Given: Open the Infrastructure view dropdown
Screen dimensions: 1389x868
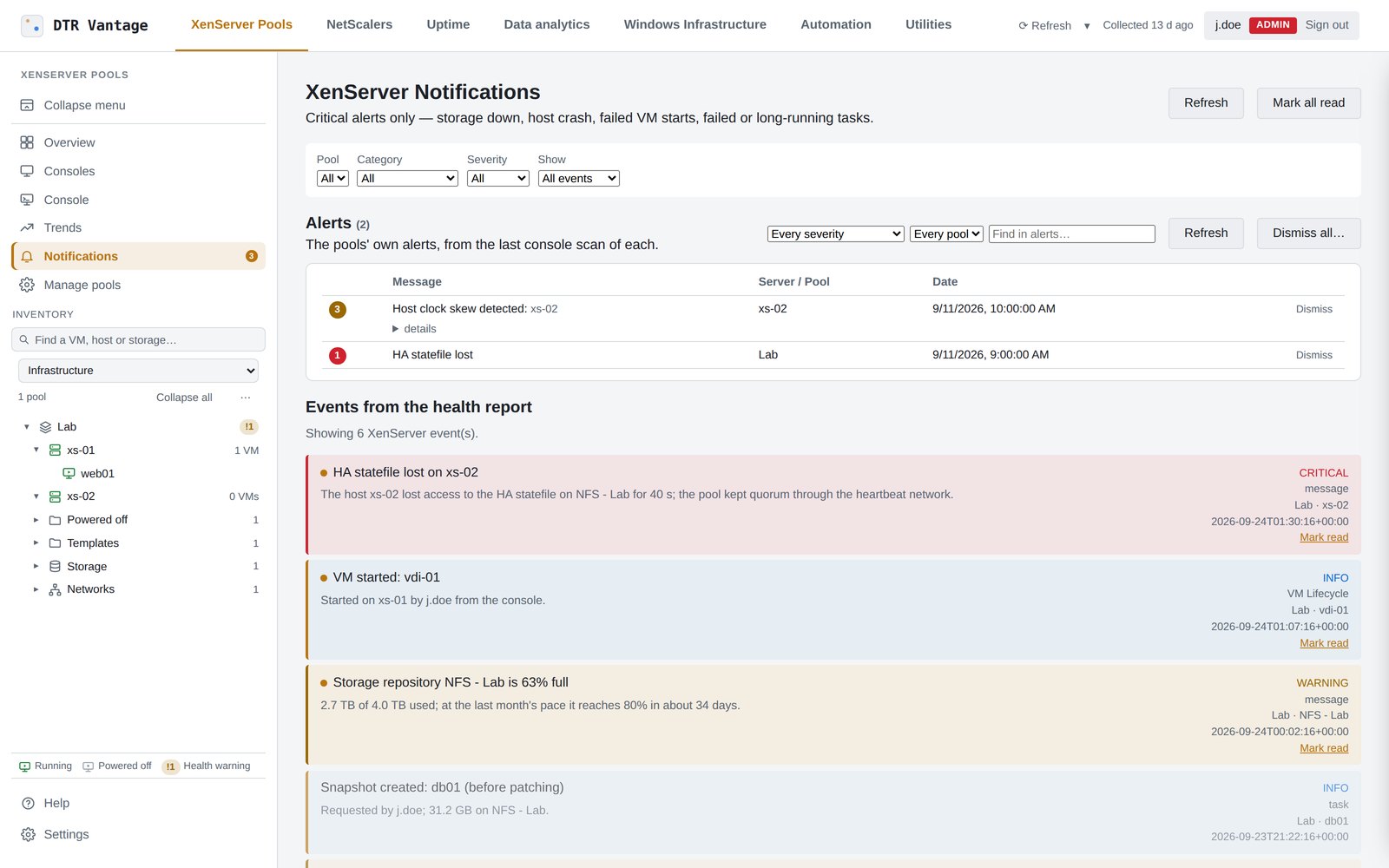Looking at the screenshot, I should [x=138, y=371].
